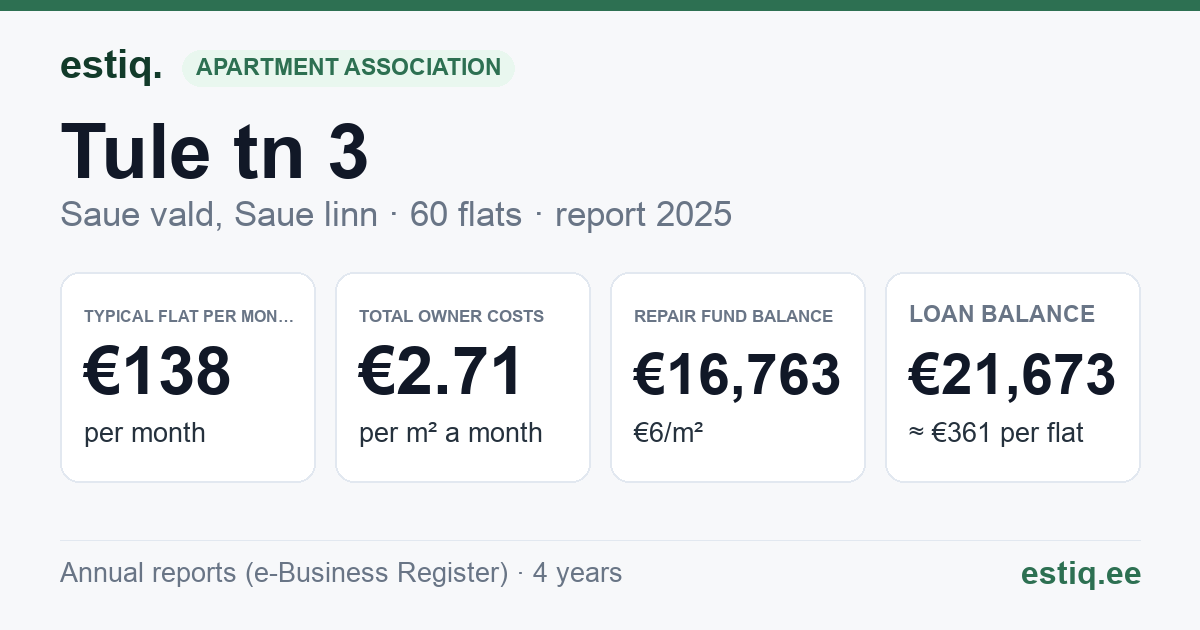1200x630 pixels.
Task: Click the 'per month' caption under €138
Action: coord(144,433)
